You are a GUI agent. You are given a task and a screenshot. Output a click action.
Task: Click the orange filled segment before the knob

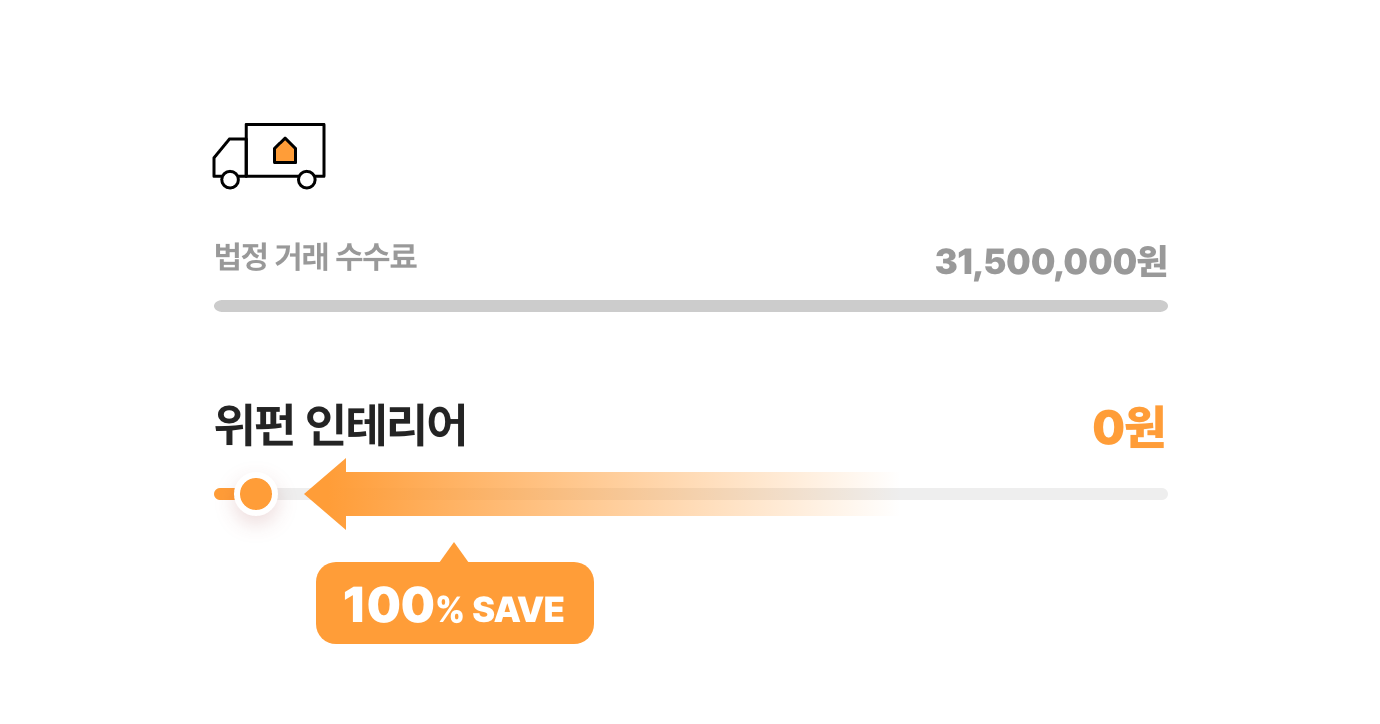[x=225, y=494]
